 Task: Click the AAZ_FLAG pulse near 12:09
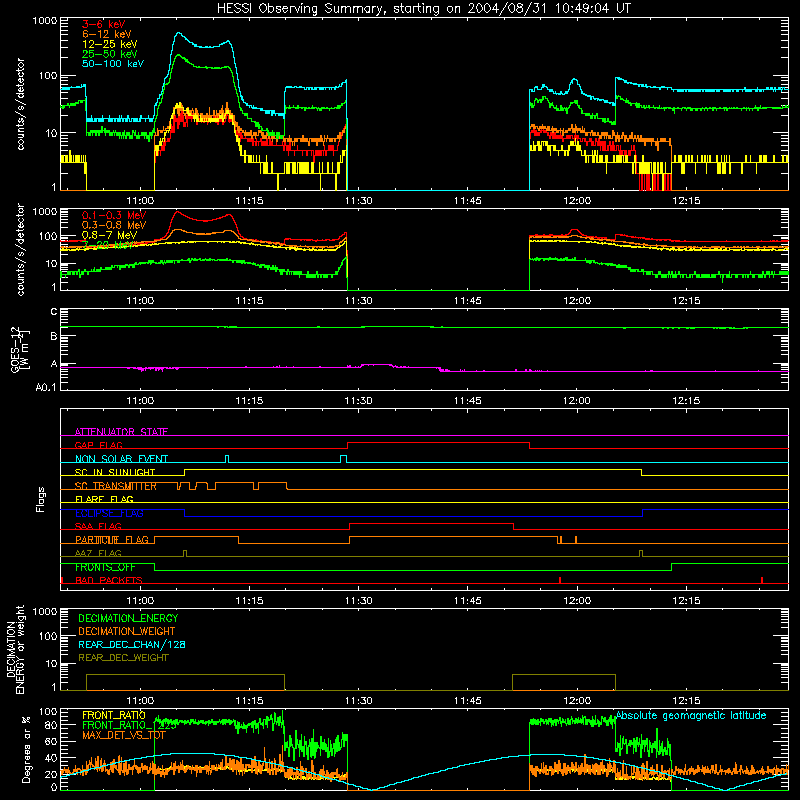pyautogui.click(x=641, y=554)
